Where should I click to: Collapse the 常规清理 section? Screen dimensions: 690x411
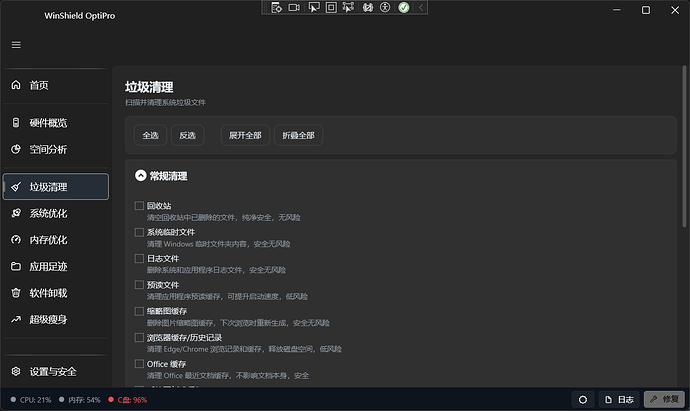(x=140, y=176)
